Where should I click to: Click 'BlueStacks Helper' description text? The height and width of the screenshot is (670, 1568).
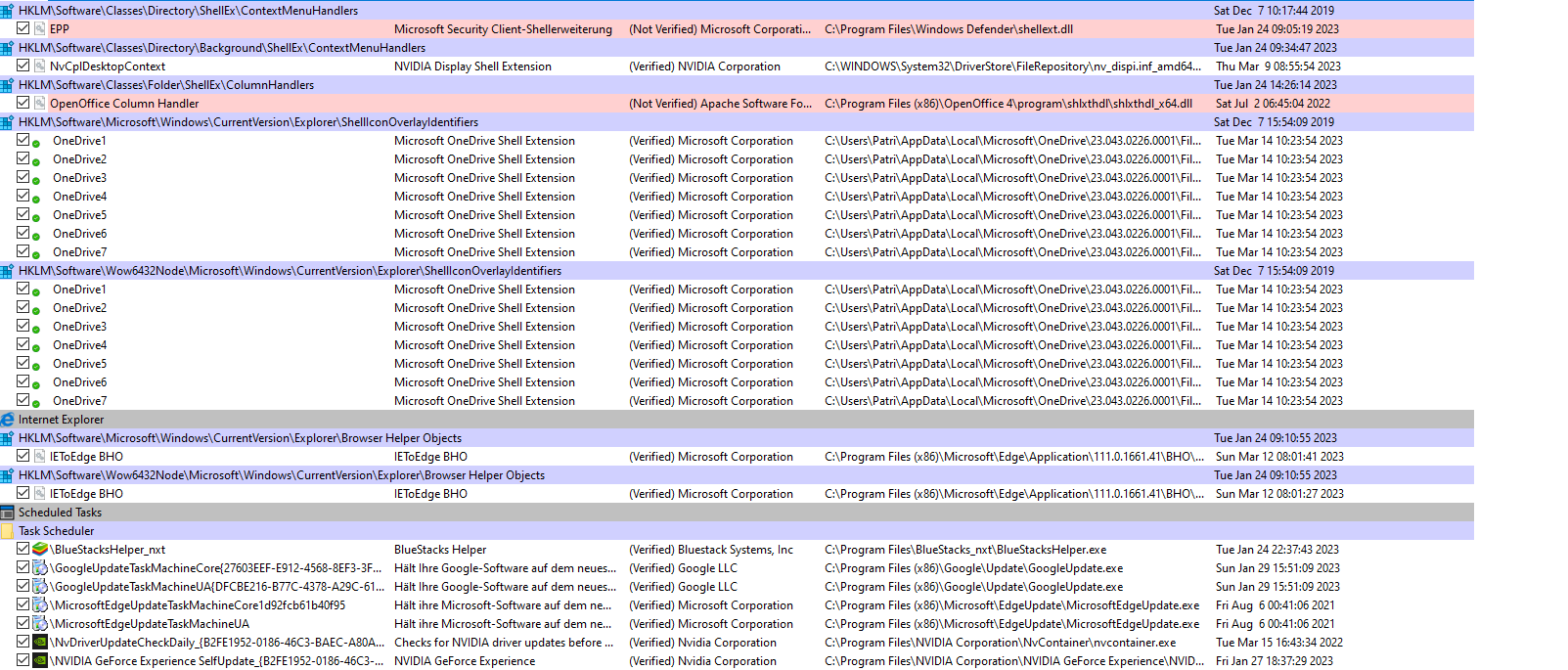[440, 550]
